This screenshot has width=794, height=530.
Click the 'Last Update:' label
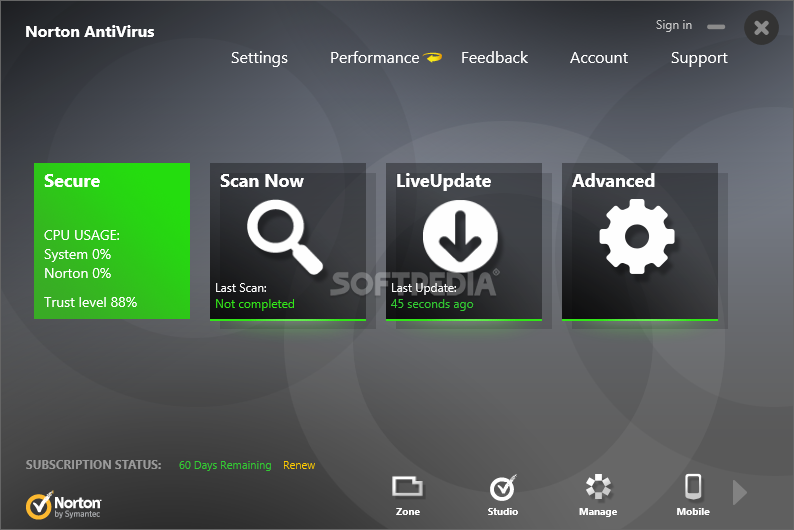[424, 288]
